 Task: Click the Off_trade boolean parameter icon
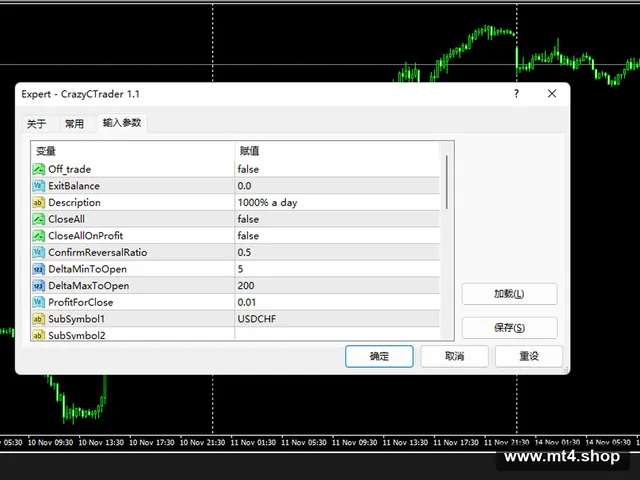[38, 169]
